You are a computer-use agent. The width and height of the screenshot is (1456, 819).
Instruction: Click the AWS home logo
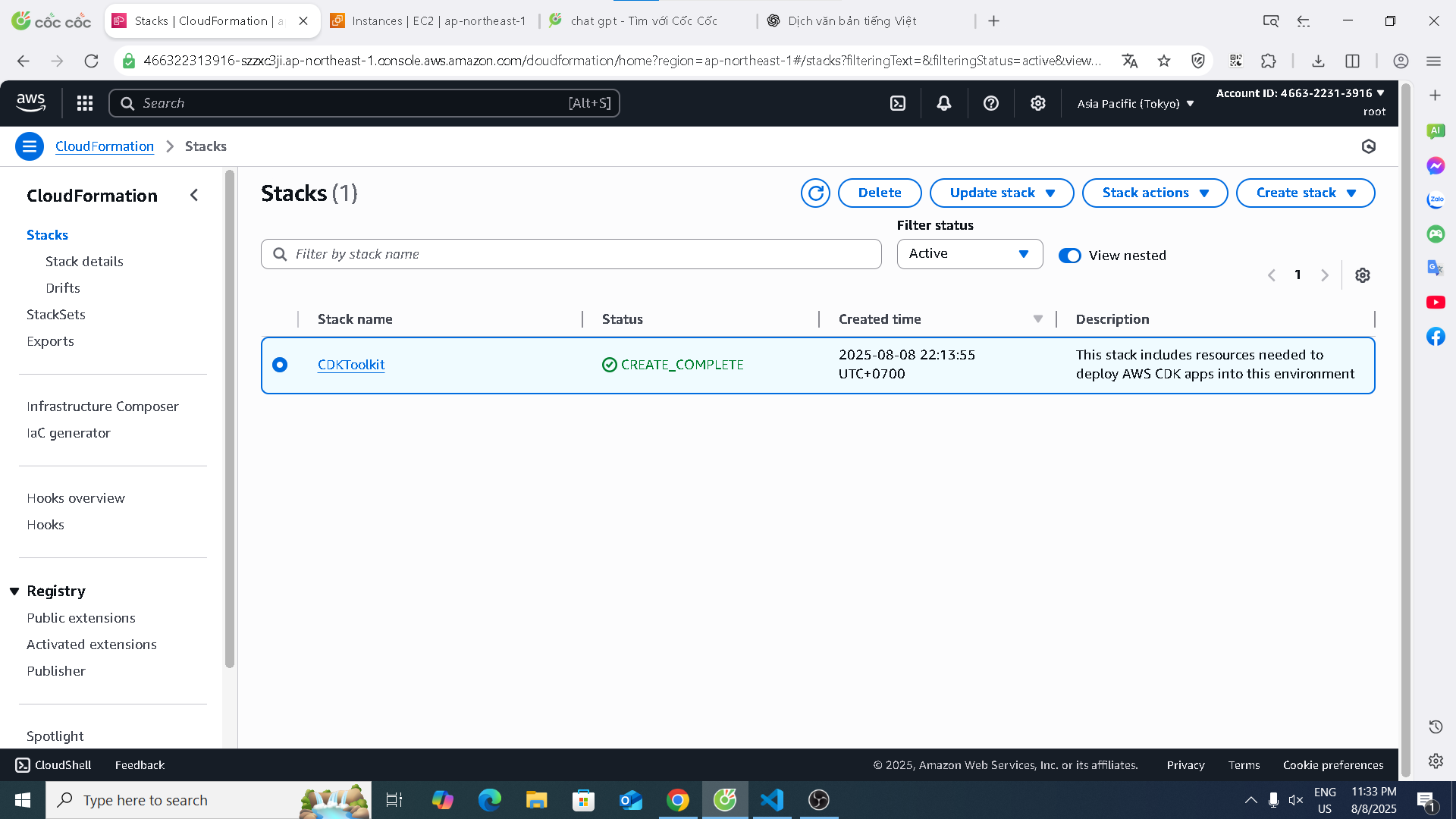30,102
